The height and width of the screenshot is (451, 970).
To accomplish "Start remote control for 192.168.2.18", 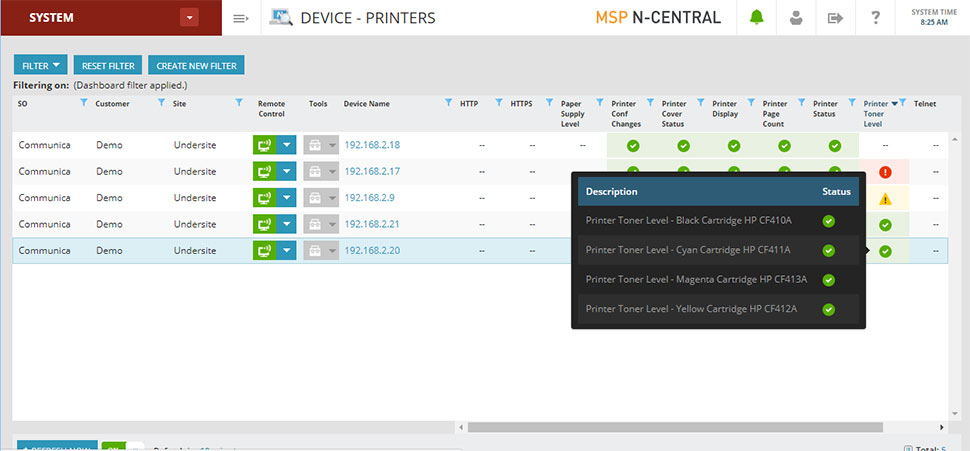I will point(264,145).
